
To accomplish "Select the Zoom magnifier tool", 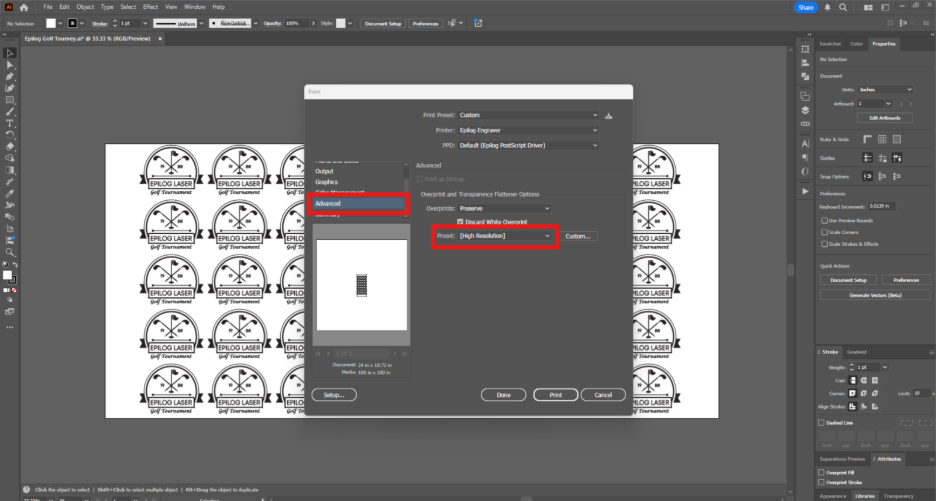I will [x=10, y=252].
